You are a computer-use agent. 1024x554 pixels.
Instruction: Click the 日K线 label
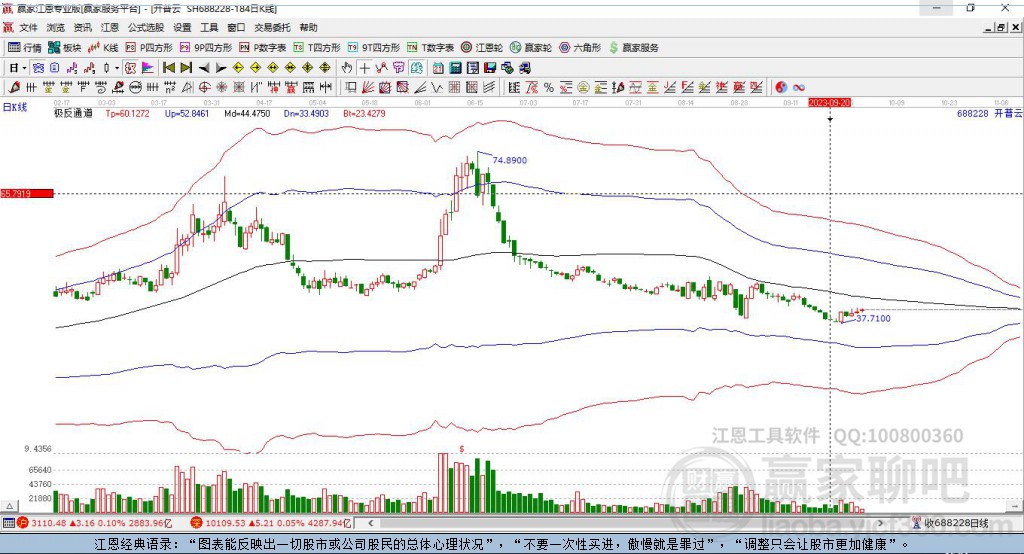tap(15, 108)
